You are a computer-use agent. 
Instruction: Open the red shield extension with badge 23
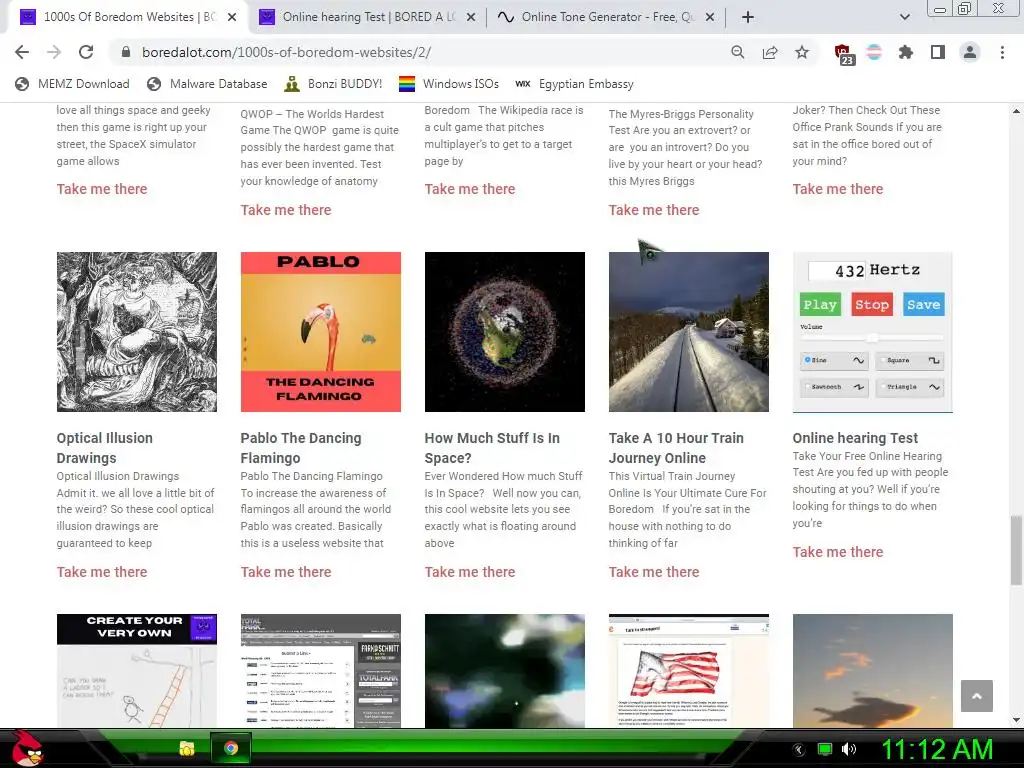pyautogui.click(x=844, y=54)
